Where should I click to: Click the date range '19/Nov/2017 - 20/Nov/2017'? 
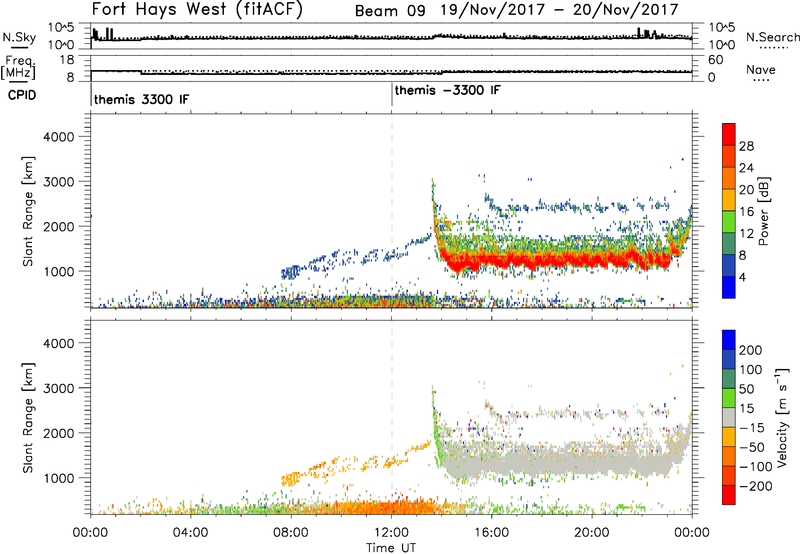click(560, 10)
